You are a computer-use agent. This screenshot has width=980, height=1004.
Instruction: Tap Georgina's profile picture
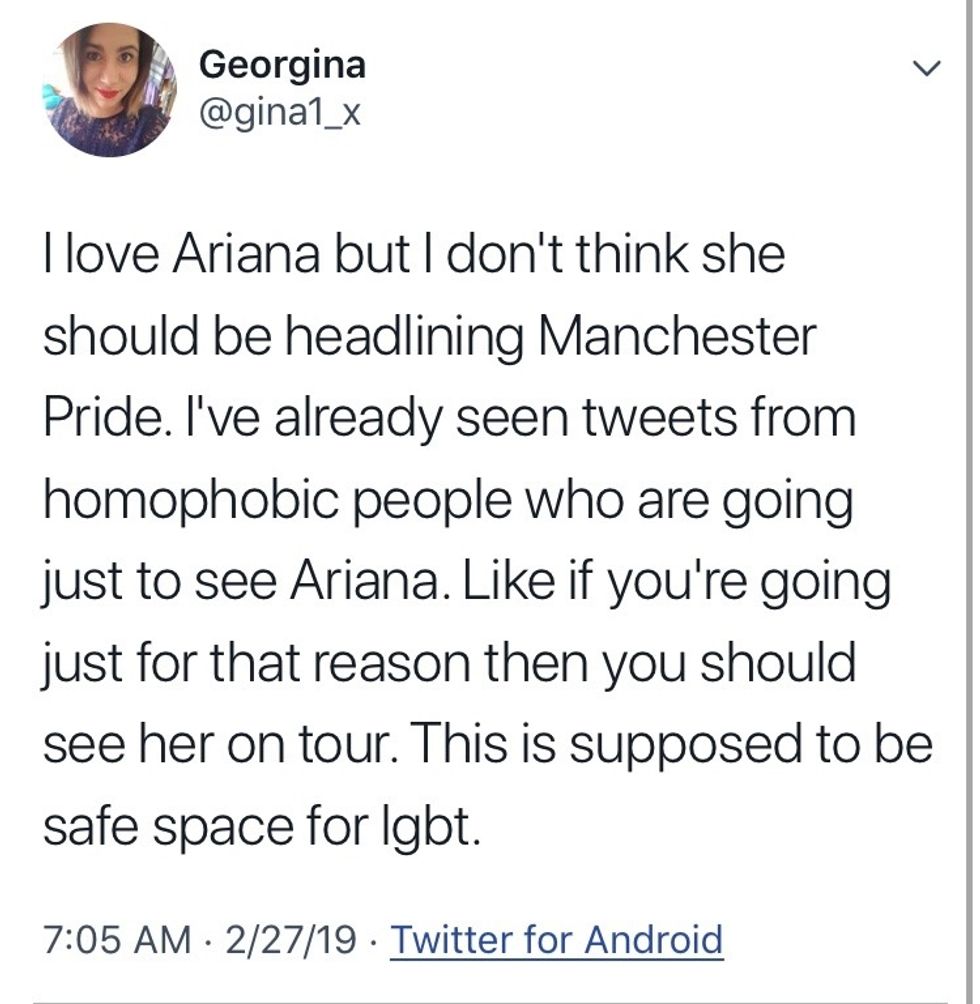click(111, 90)
